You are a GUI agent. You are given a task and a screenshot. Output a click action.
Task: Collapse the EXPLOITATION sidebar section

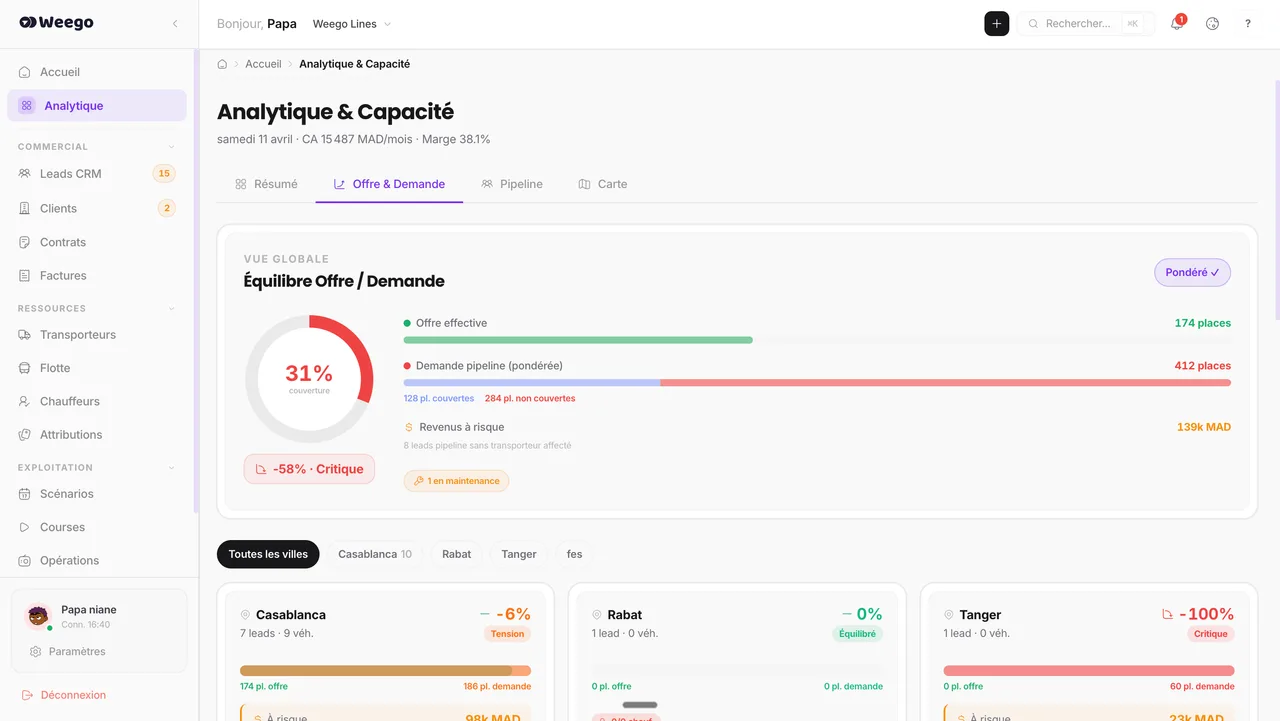click(x=171, y=468)
